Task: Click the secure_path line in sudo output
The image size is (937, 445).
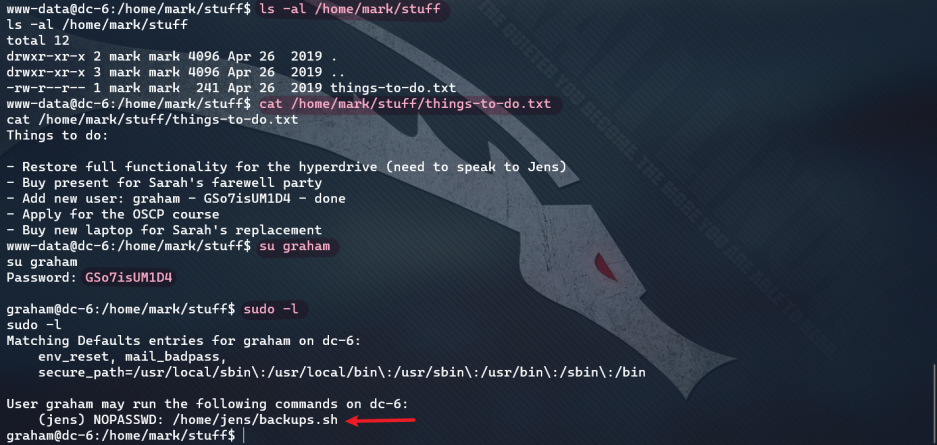Action: click(342, 373)
